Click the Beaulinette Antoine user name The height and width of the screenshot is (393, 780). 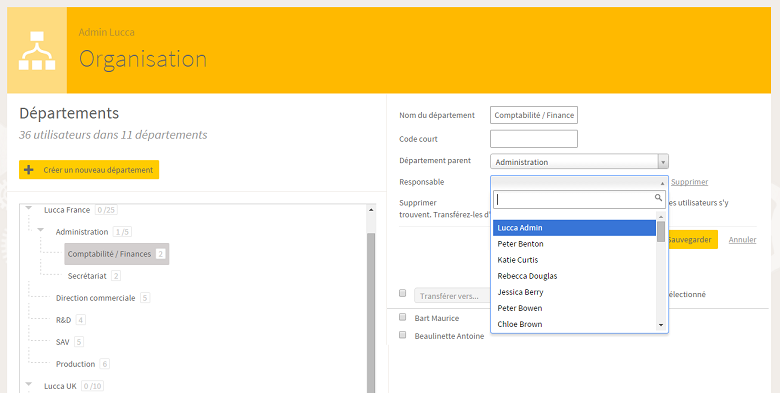click(x=449, y=336)
